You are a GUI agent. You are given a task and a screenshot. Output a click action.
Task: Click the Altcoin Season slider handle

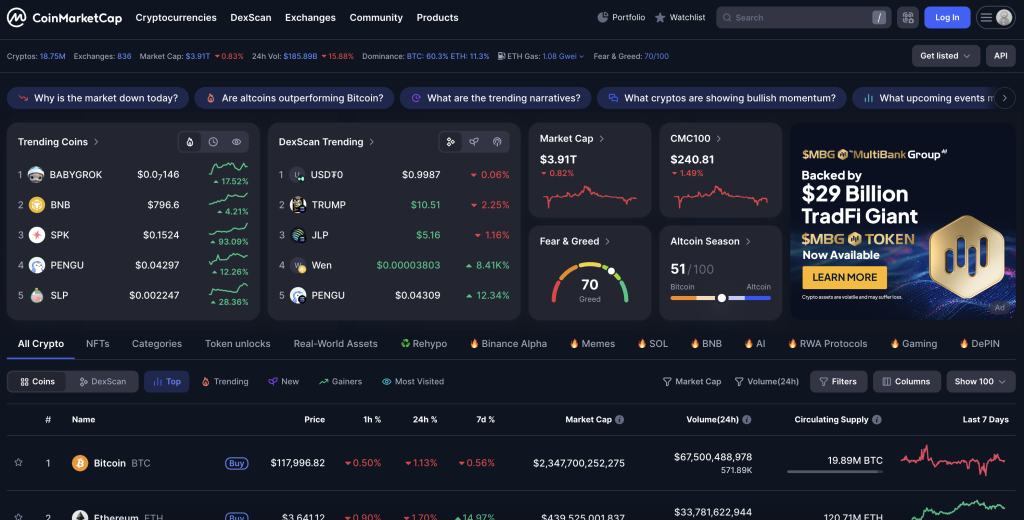click(x=722, y=298)
